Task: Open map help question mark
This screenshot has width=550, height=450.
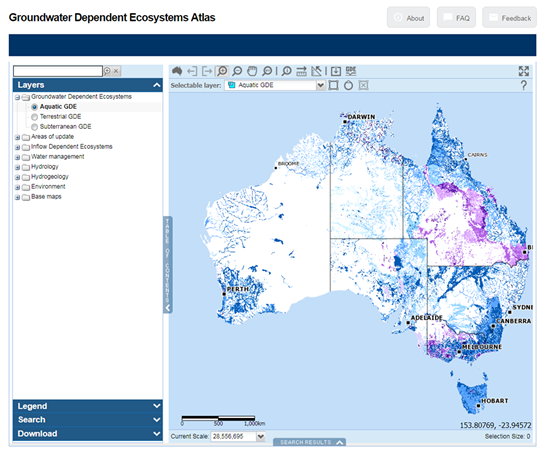Action: pos(524,85)
